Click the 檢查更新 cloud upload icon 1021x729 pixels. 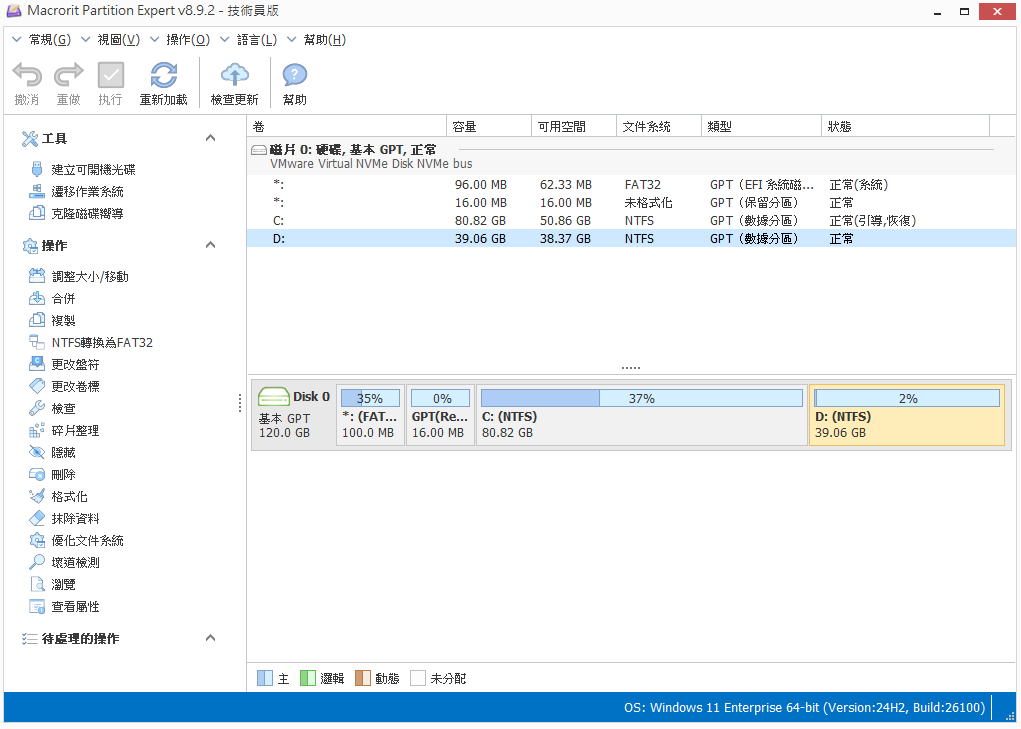(x=234, y=76)
